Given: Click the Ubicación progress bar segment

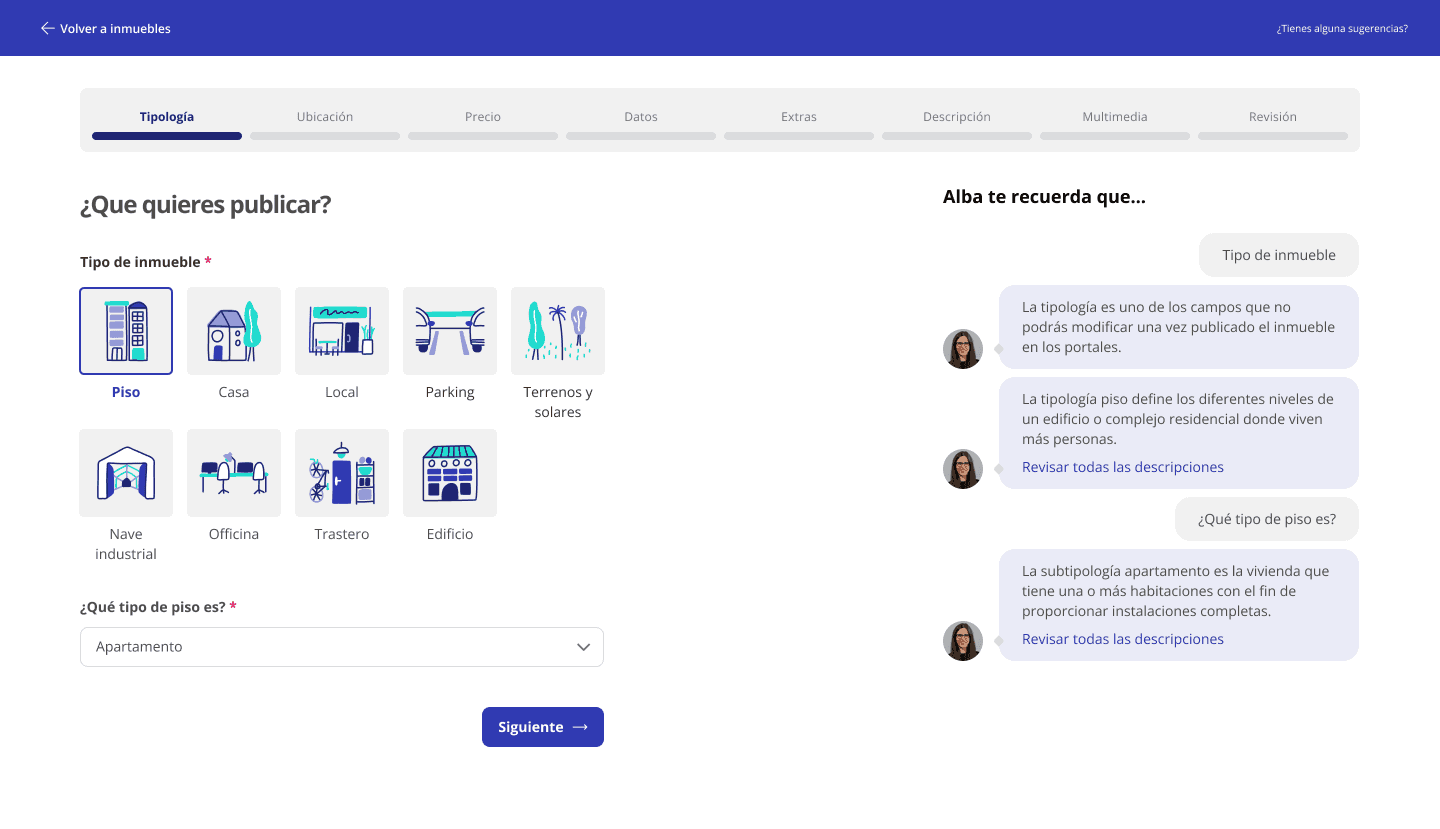Looking at the screenshot, I should point(325,136).
